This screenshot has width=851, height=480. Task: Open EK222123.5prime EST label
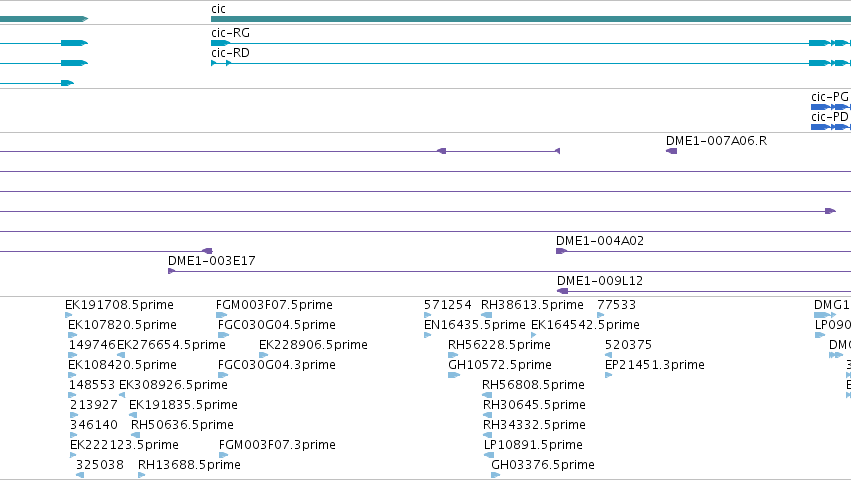pos(124,445)
